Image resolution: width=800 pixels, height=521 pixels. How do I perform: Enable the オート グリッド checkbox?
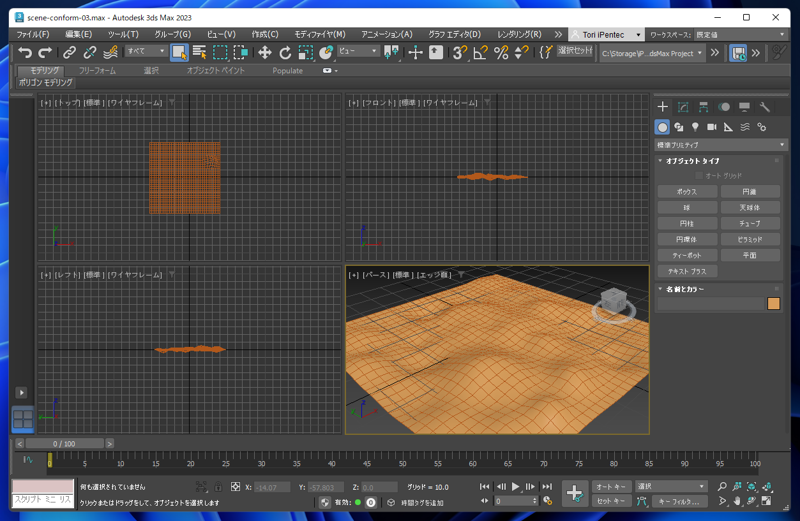click(699, 176)
